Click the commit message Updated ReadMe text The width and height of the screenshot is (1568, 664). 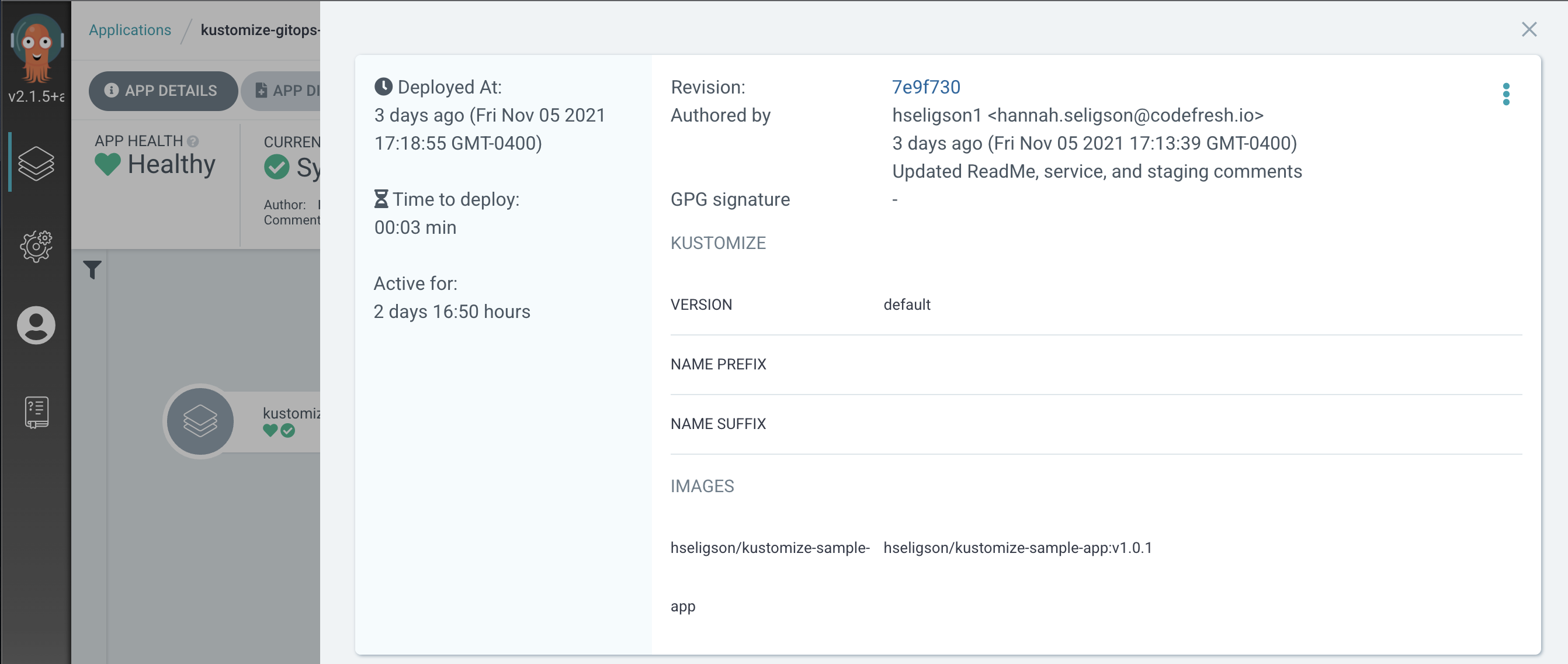click(1097, 171)
